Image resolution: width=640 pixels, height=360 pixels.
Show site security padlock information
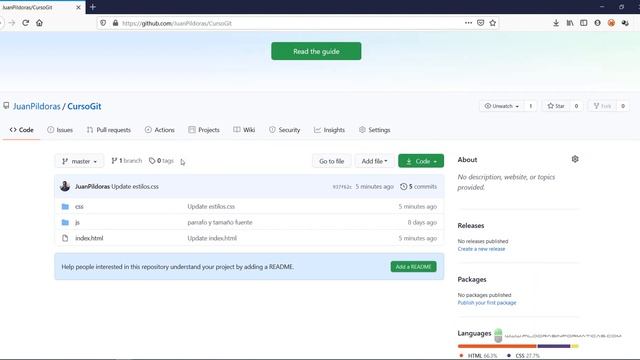[x=116, y=23]
